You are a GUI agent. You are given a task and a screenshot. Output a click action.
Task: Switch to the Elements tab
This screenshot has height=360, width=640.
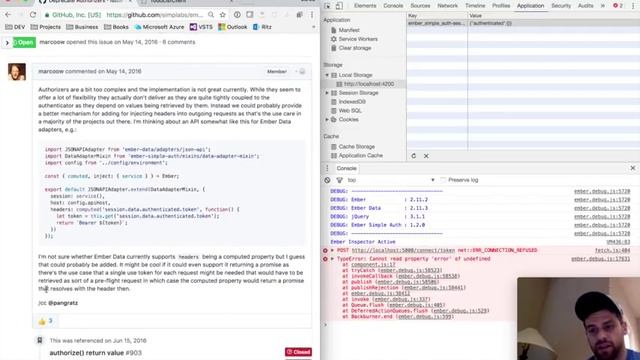[365, 6]
